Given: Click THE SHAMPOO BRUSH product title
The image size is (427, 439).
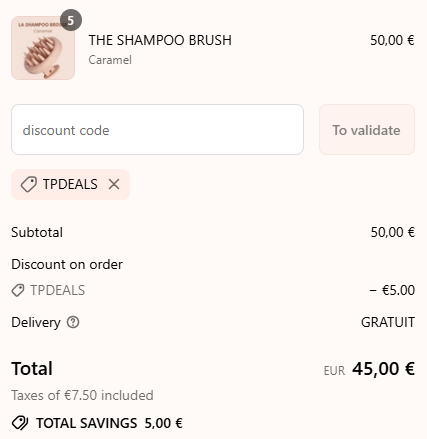Looking at the screenshot, I should pos(160,40).
